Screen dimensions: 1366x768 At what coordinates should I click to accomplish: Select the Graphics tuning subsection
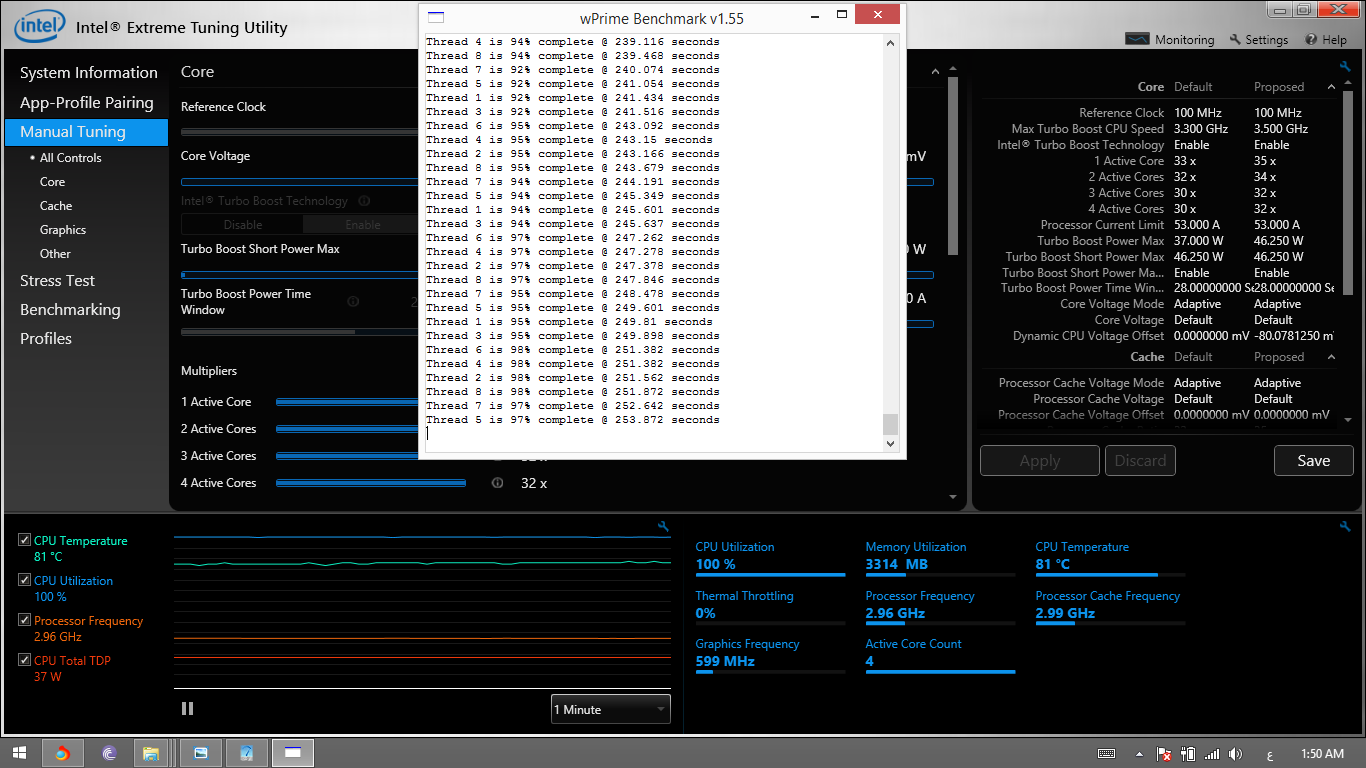click(x=63, y=230)
